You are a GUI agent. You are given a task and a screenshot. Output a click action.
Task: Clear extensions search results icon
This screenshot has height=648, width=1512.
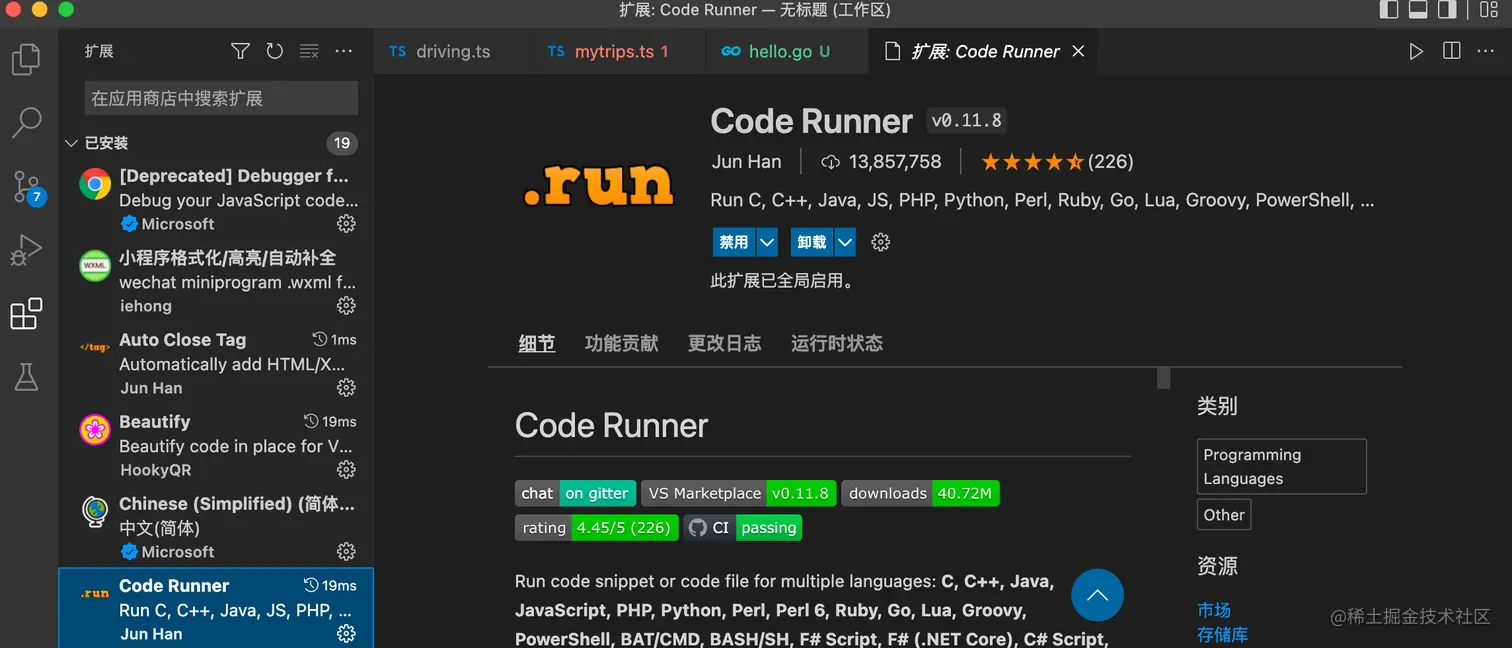[309, 51]
